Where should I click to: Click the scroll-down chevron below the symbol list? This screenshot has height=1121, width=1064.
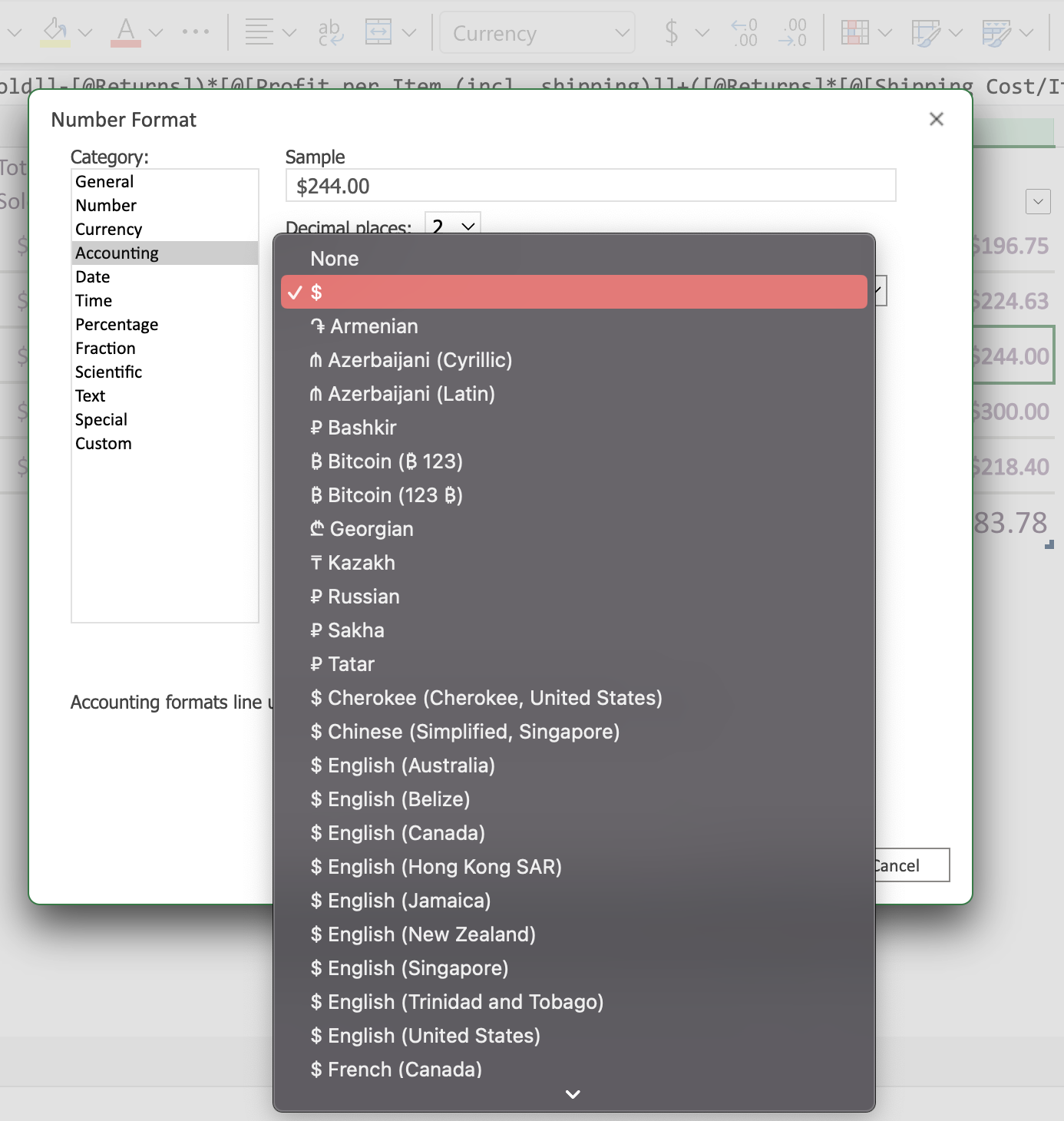coord(573,1094)
